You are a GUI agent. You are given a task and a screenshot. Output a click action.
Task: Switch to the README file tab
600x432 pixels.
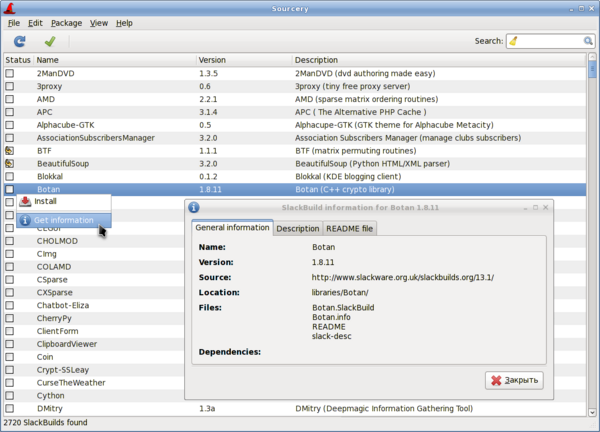[348, 228]
